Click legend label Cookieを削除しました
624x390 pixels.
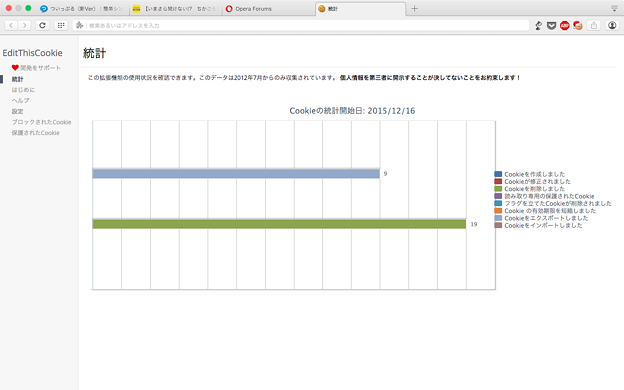[534, 189]
